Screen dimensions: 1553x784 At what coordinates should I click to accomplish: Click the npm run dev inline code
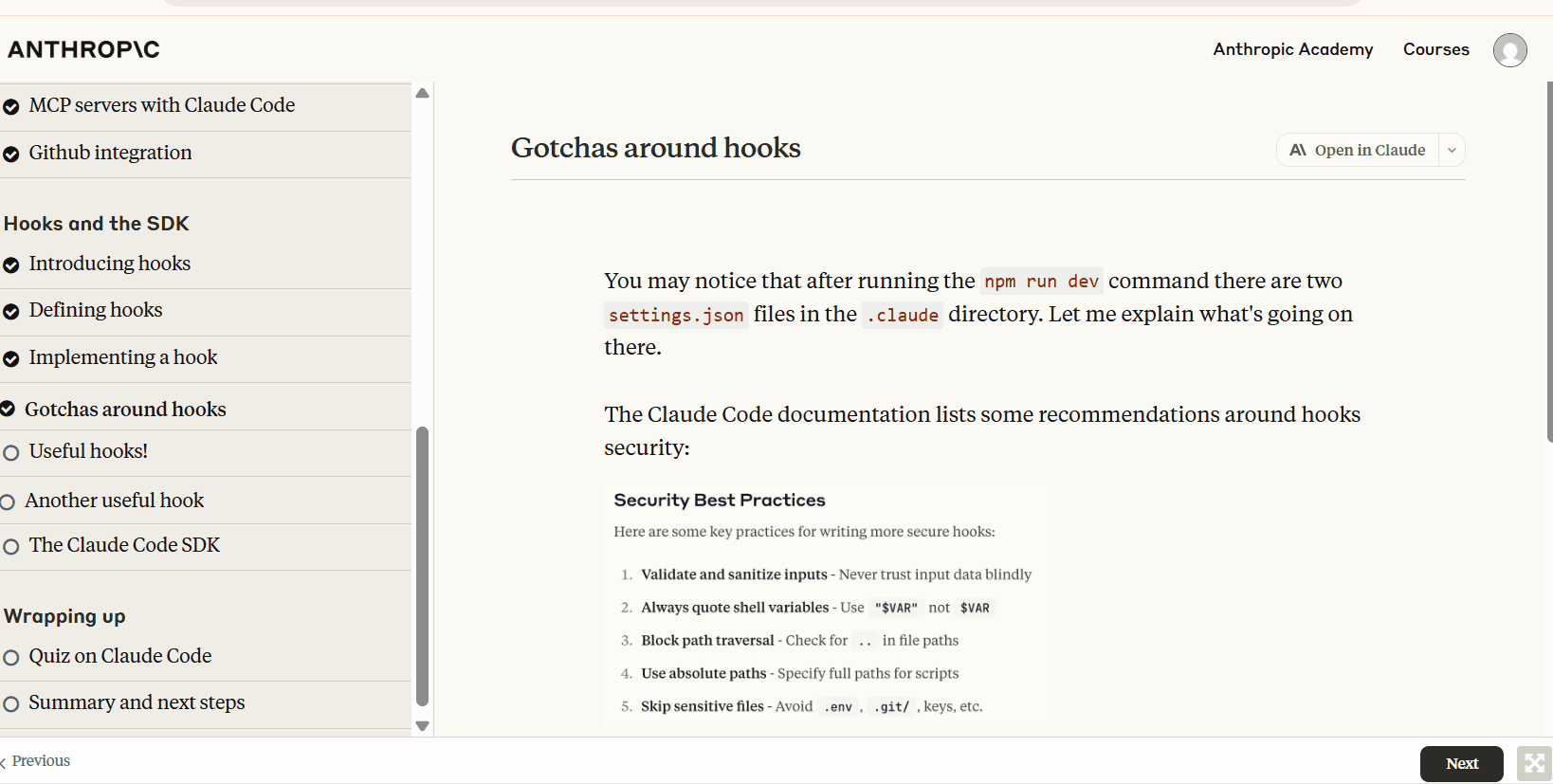[x=1041, y=282]
